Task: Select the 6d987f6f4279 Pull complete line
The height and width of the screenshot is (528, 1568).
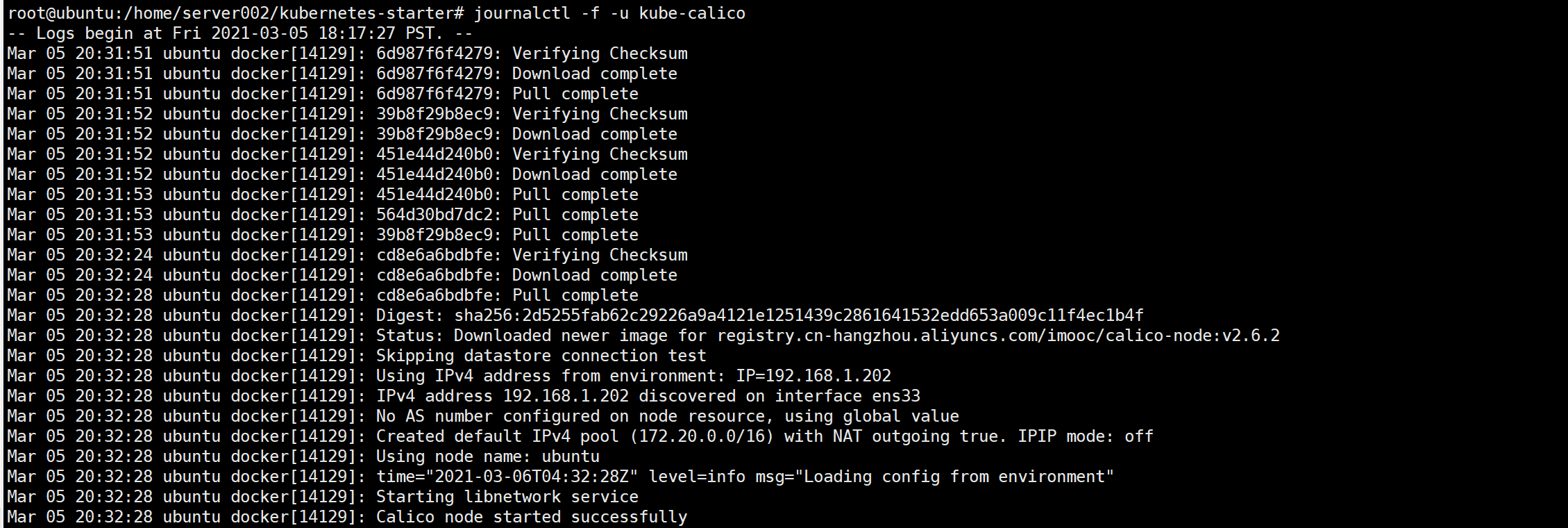Action: tap(507, 94)
